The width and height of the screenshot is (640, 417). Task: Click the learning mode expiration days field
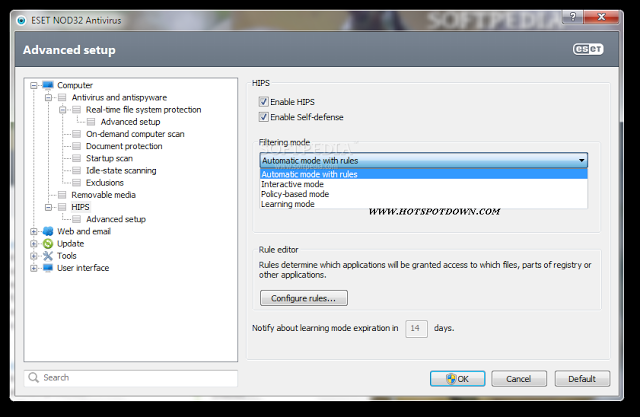click(x=416, y=328)
